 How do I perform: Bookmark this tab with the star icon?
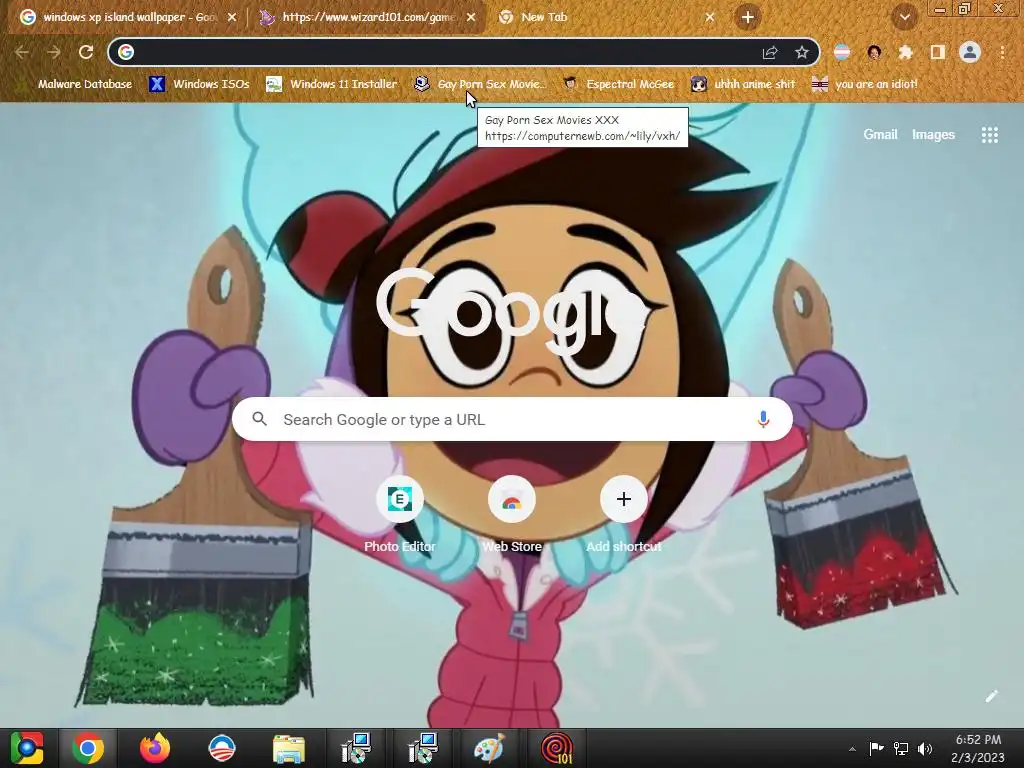(x=802, y=52)
